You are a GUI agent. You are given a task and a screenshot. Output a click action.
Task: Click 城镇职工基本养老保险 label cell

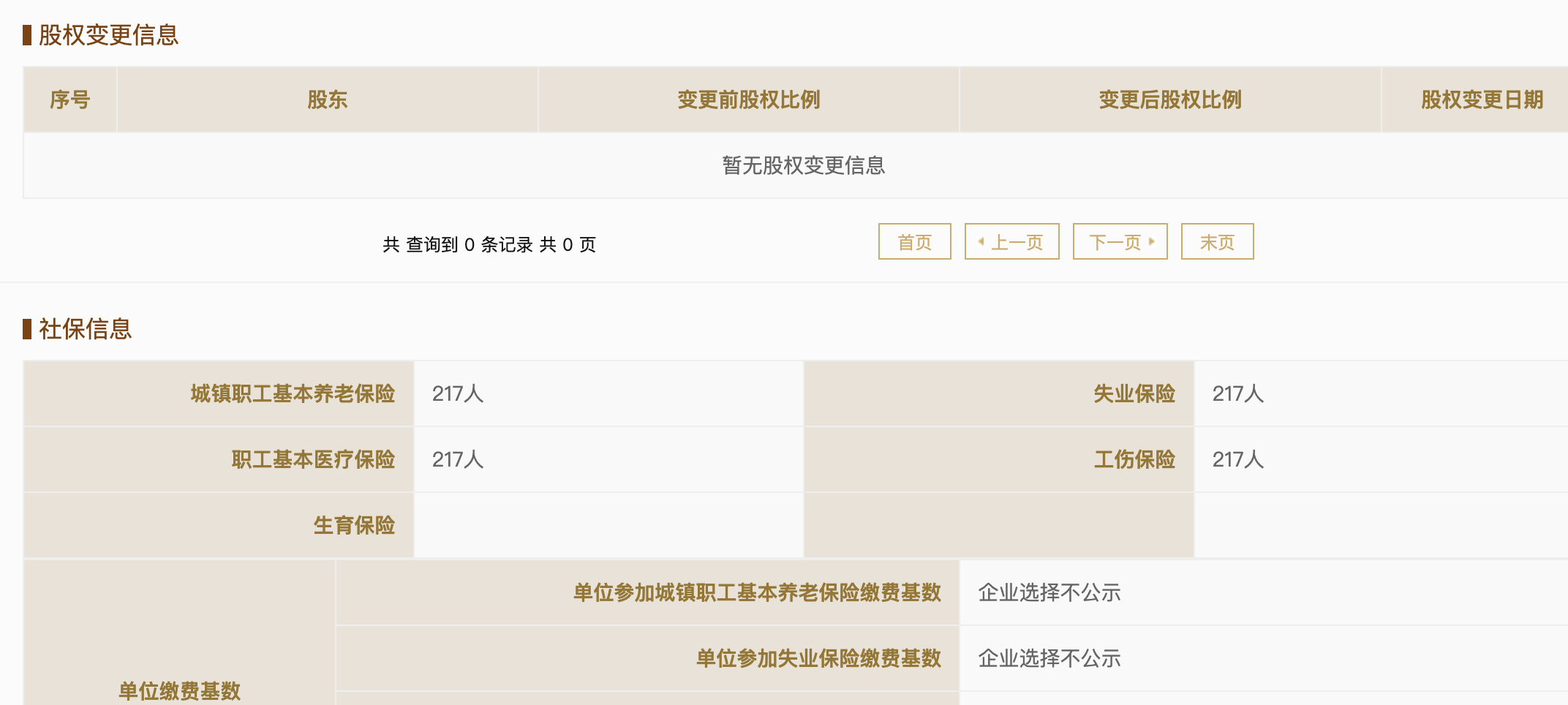tap(293, 393)
